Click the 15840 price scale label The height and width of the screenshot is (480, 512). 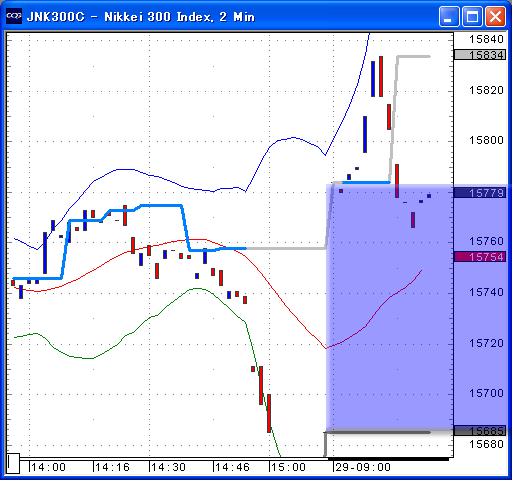pyautogui.click(x=486, y=39)
